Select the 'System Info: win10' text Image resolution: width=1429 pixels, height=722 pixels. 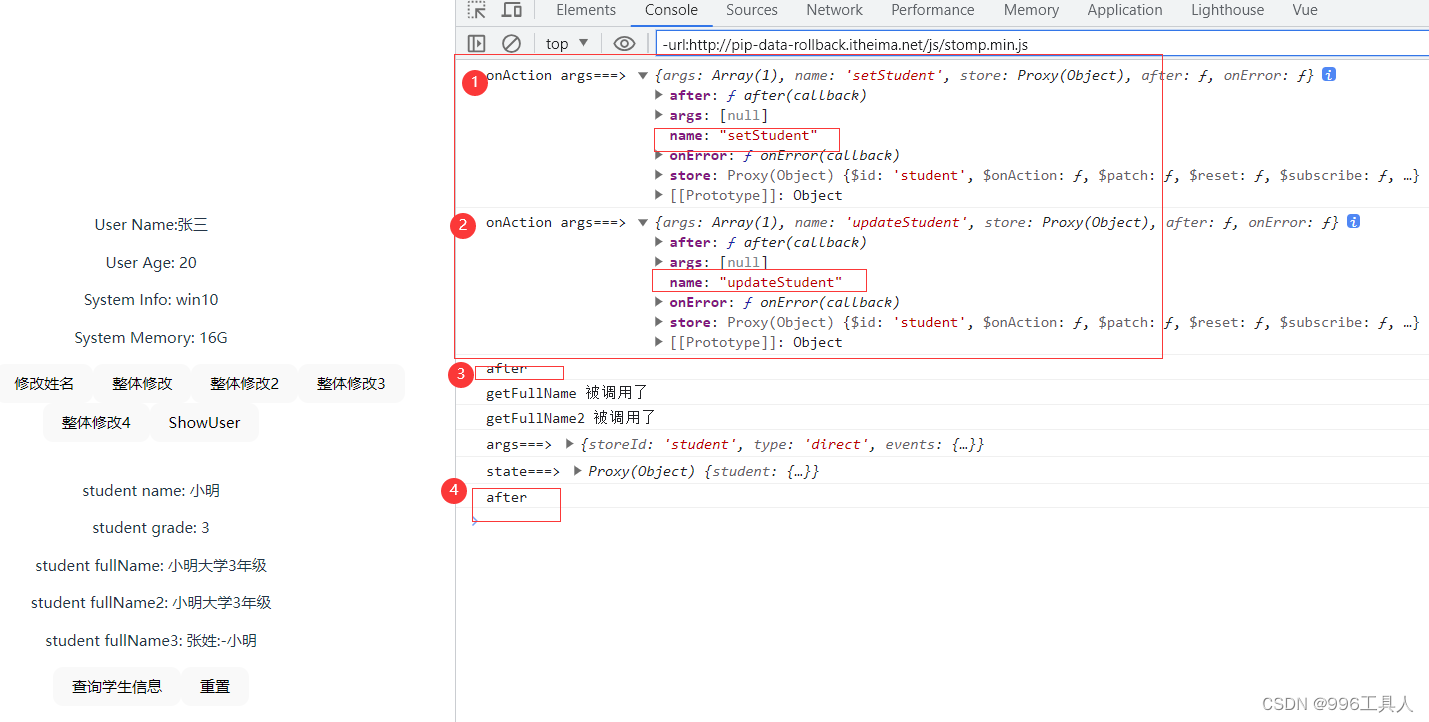pyautogui.click(x=151, y=300)
